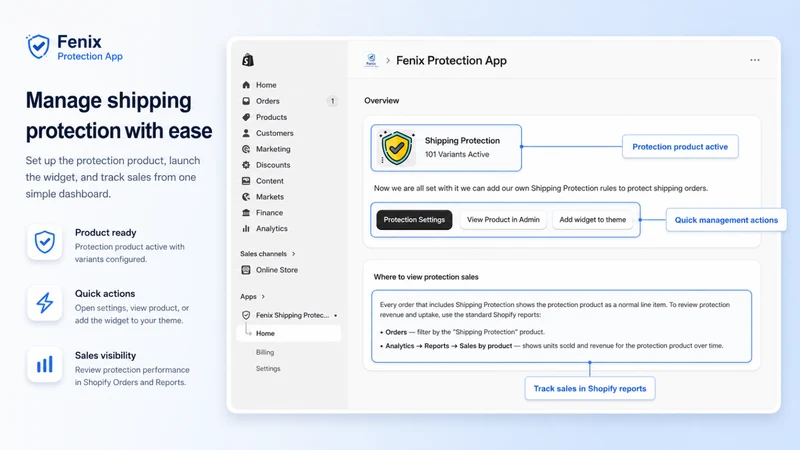Click the Markets globe icon
The width and height of the screenshot is (800, 450).
246,196
